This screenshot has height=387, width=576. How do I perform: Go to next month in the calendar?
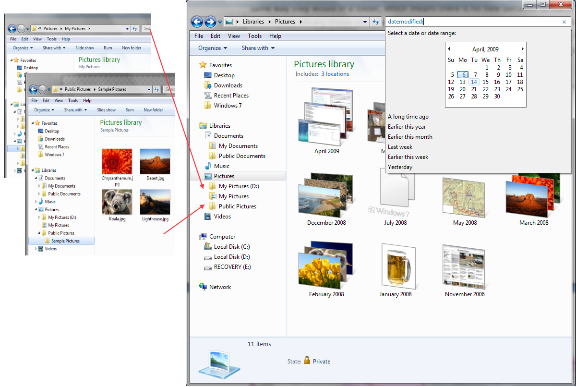pyautogui.click(x=522, y=49)
